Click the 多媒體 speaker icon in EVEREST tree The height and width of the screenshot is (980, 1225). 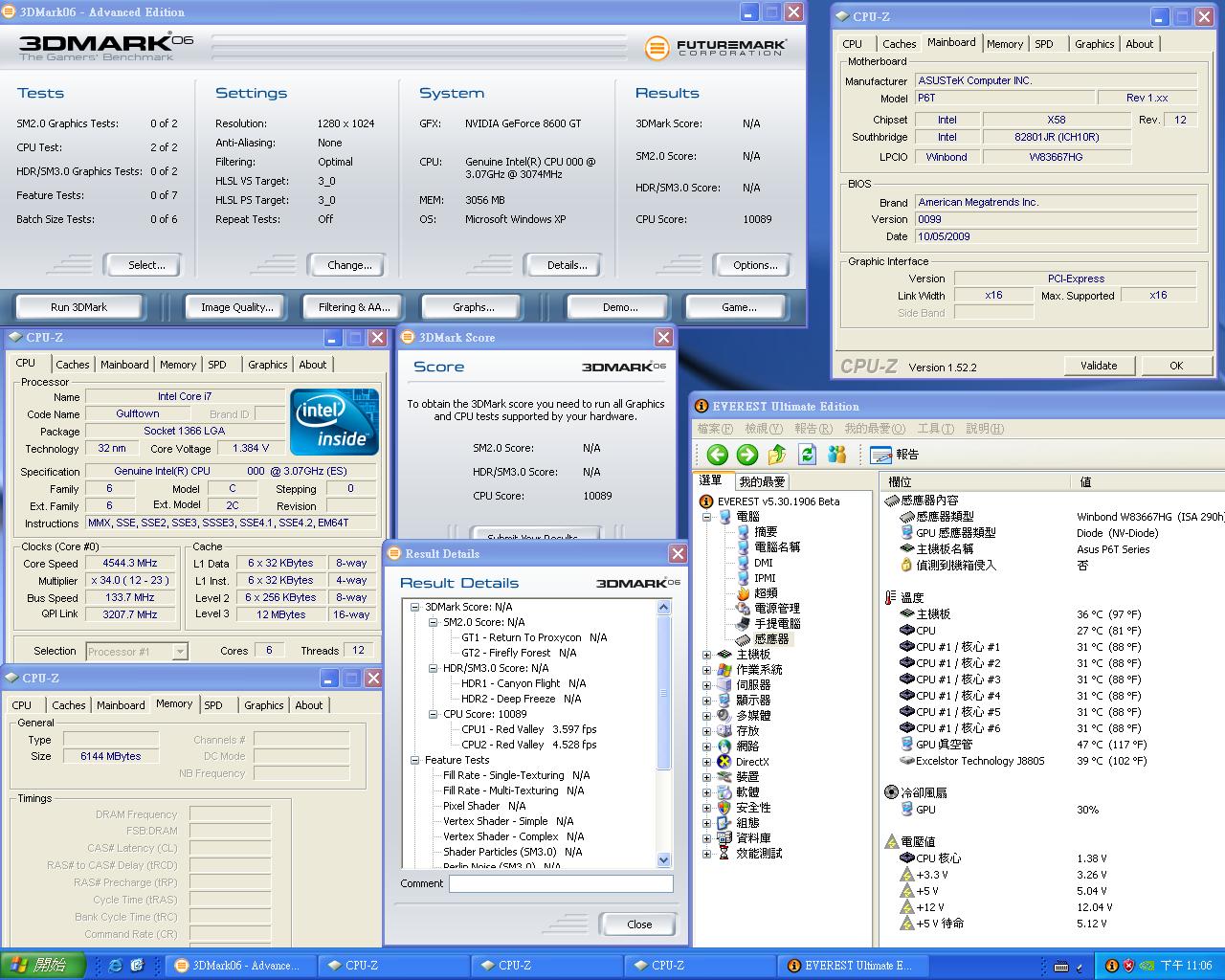pyautogui.click(x=724, y=716)
